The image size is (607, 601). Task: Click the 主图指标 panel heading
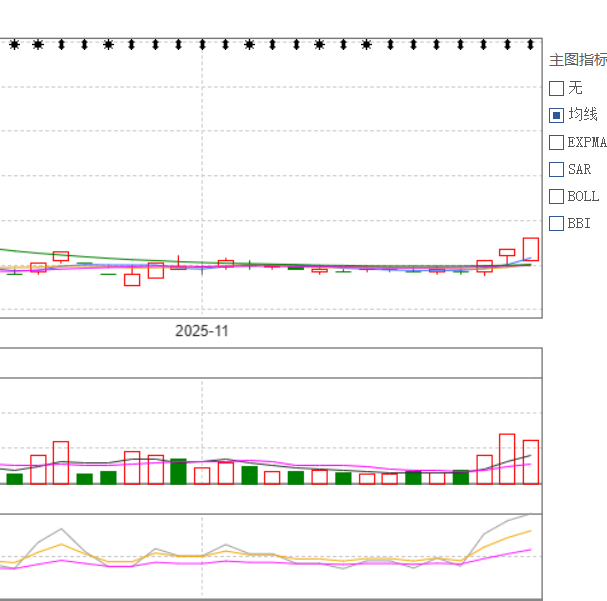578,60
